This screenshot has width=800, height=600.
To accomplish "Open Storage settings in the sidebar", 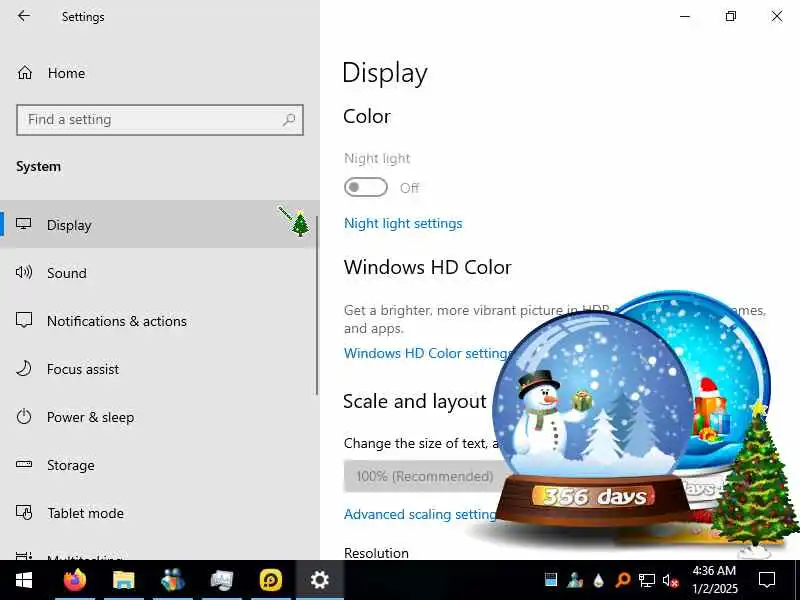I will [x=160, y=464].
